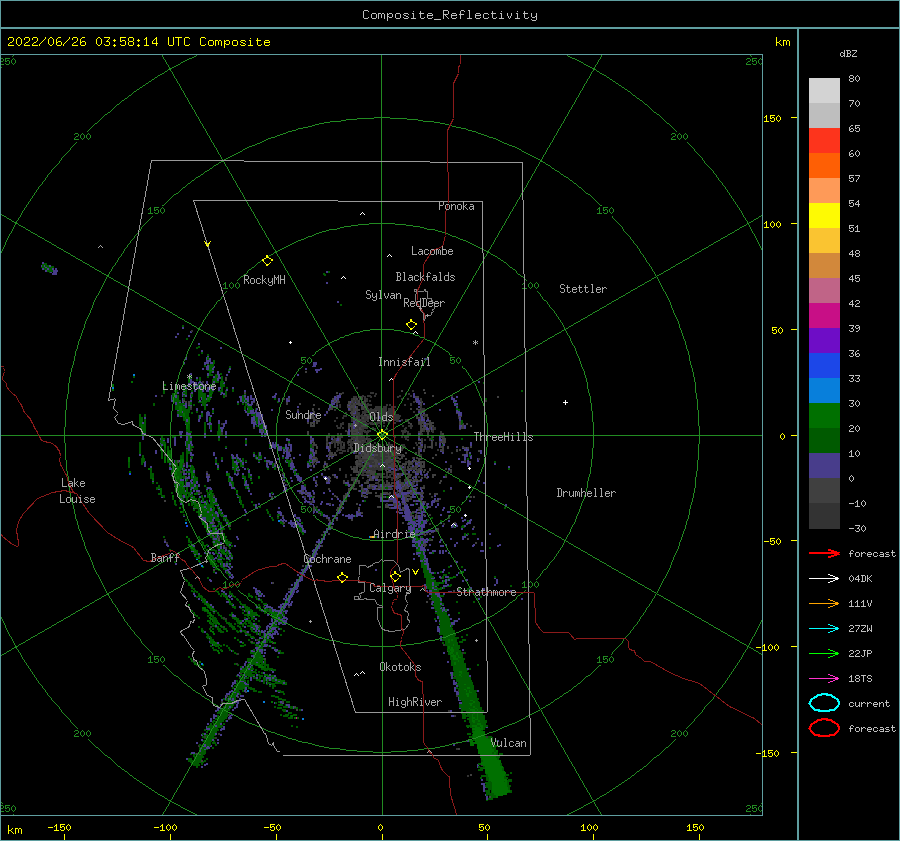Click the Innisfail label
This screenshot has width=900, height=841.
pyautogui.click(x=404, y=362)
